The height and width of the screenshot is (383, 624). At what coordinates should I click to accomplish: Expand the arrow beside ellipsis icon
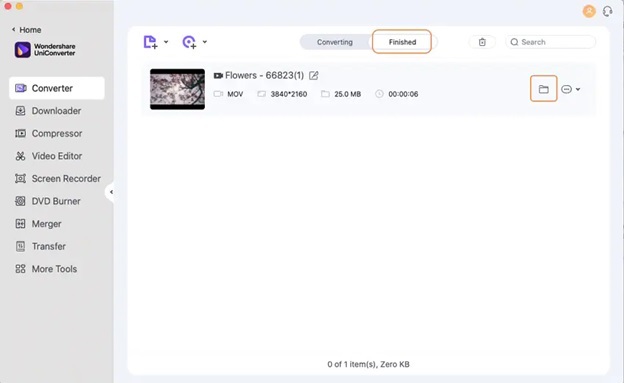coord(578,89)
